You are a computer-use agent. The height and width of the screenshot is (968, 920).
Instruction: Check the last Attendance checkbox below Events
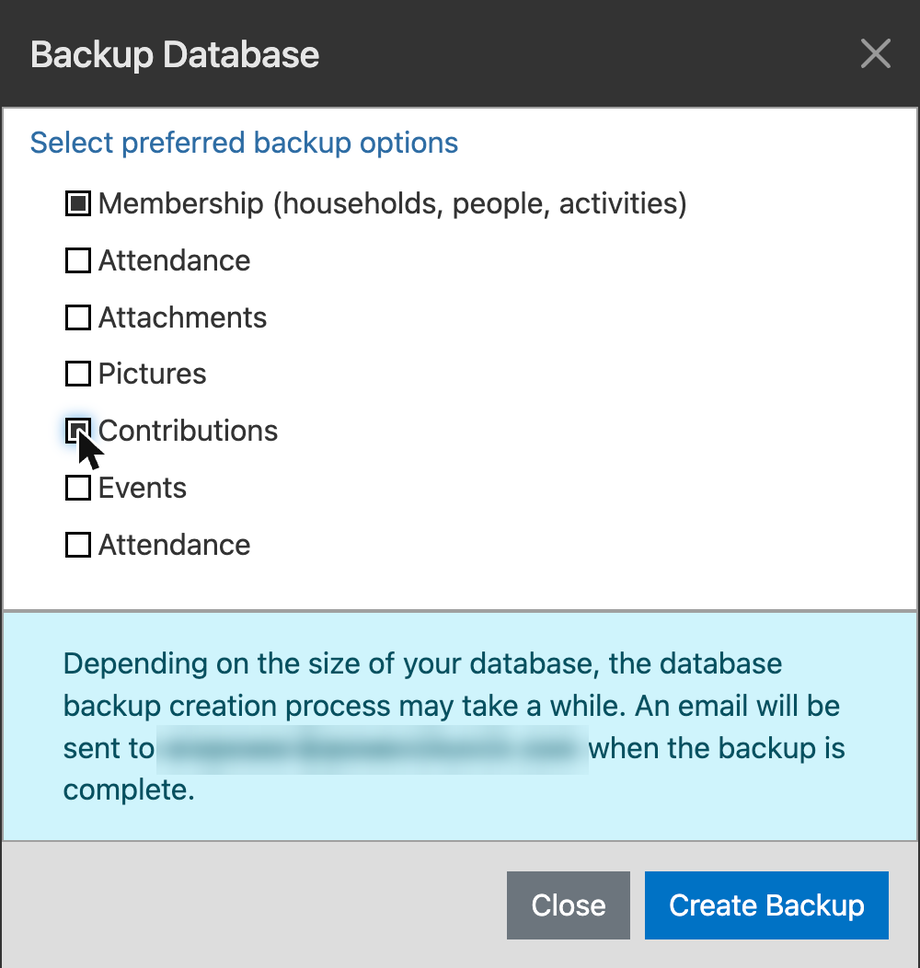78,545
